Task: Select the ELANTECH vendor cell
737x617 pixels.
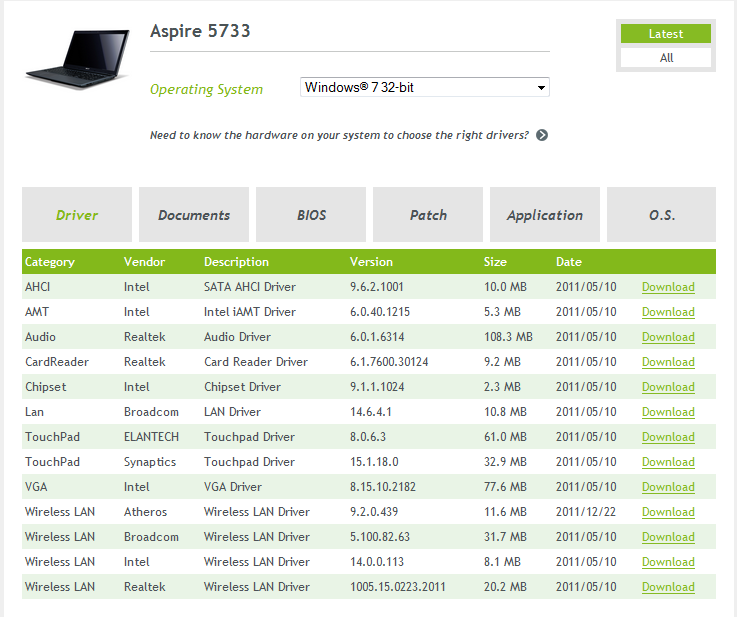Action: pos(151,437)
